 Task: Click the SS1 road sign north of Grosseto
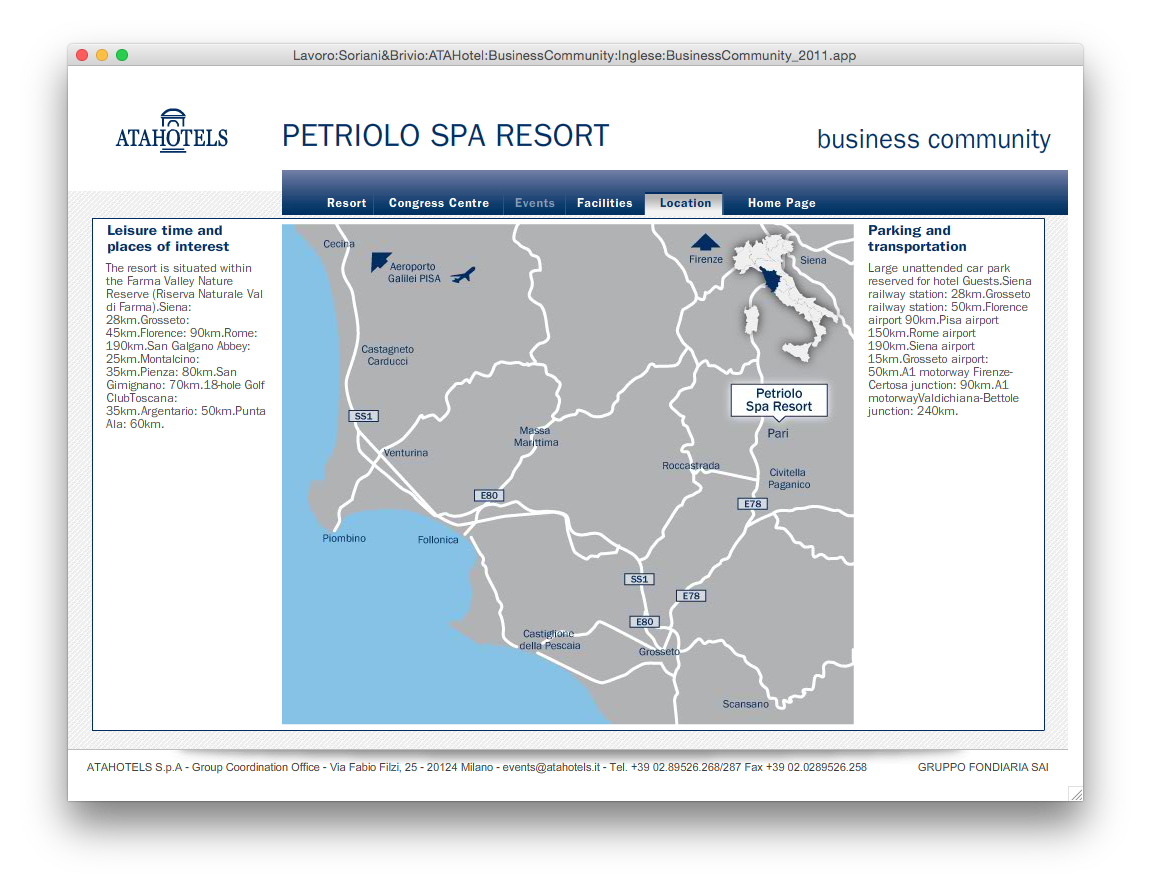(639, 579)
